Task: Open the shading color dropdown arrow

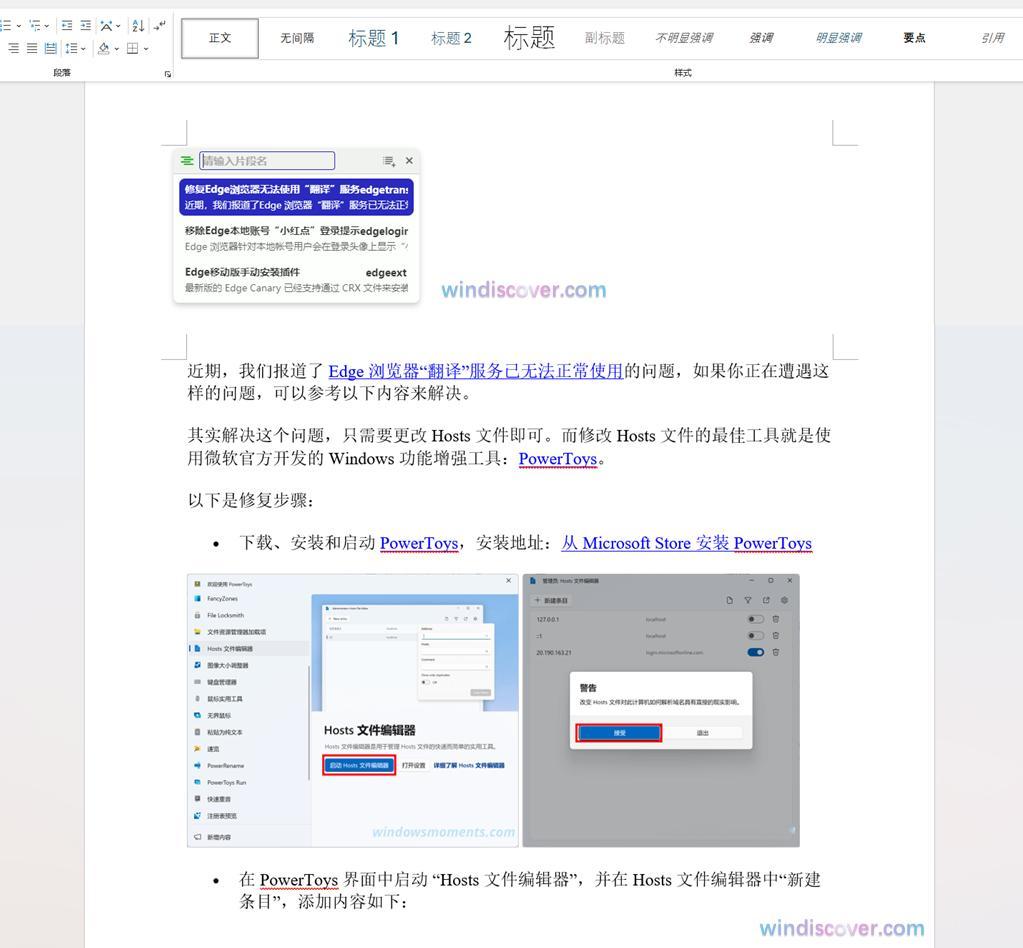Action: [116, 48]
